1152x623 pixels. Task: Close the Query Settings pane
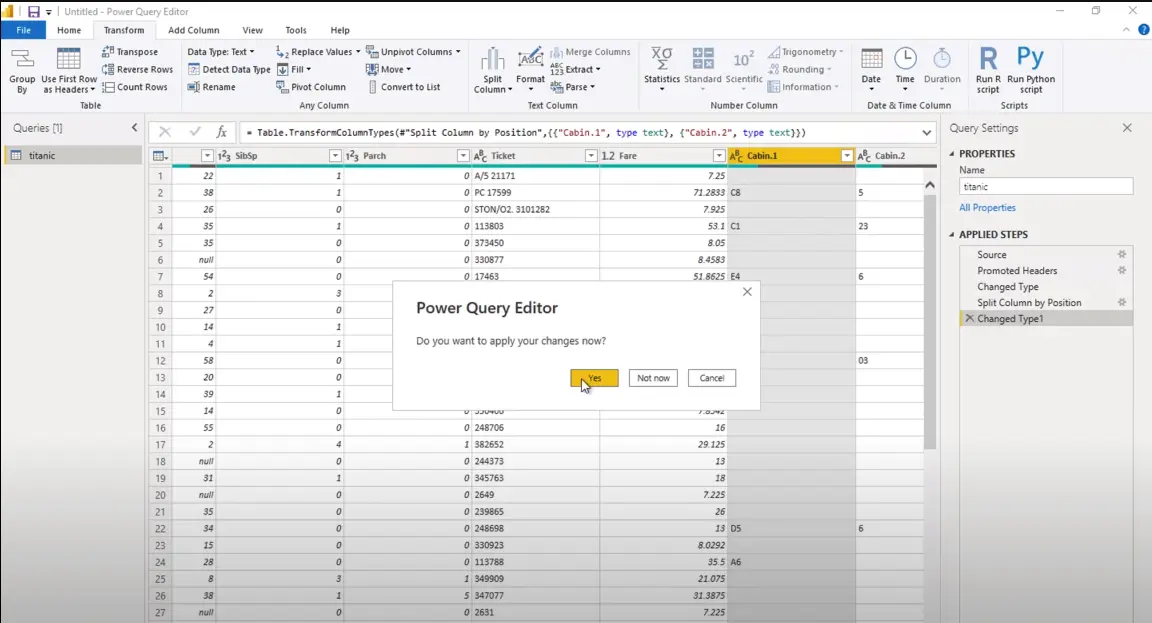pyautogui.click(x=1127, y=128)
